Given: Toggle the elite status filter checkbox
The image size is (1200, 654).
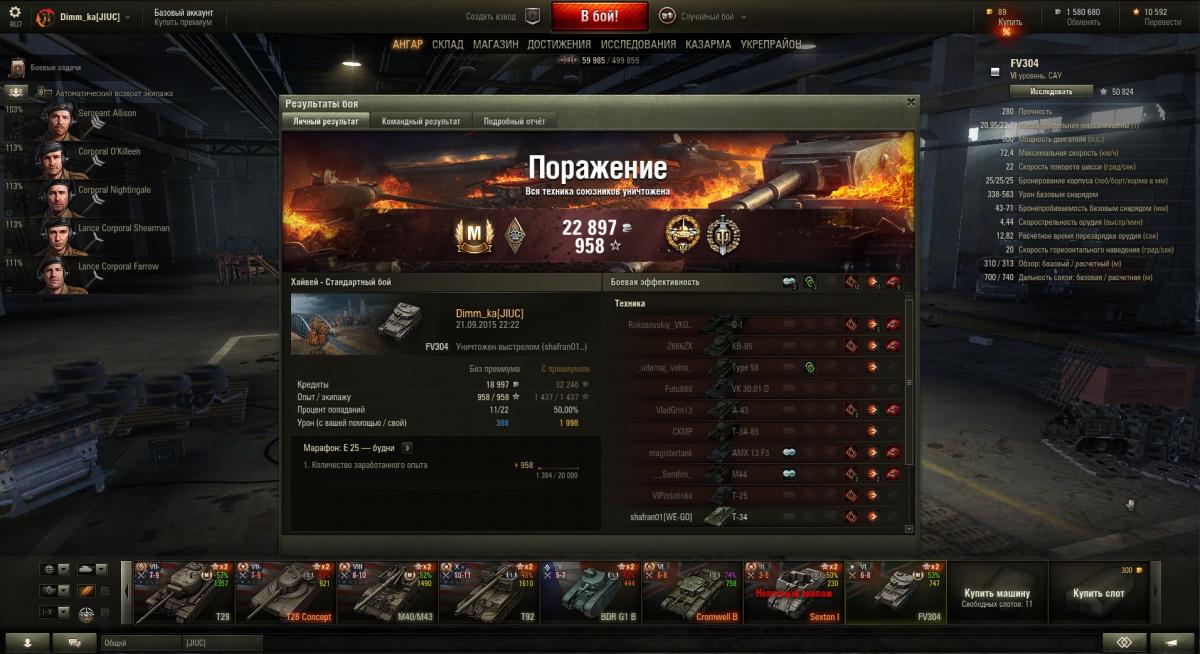Looking at the screenshot, I should [105, 614].
